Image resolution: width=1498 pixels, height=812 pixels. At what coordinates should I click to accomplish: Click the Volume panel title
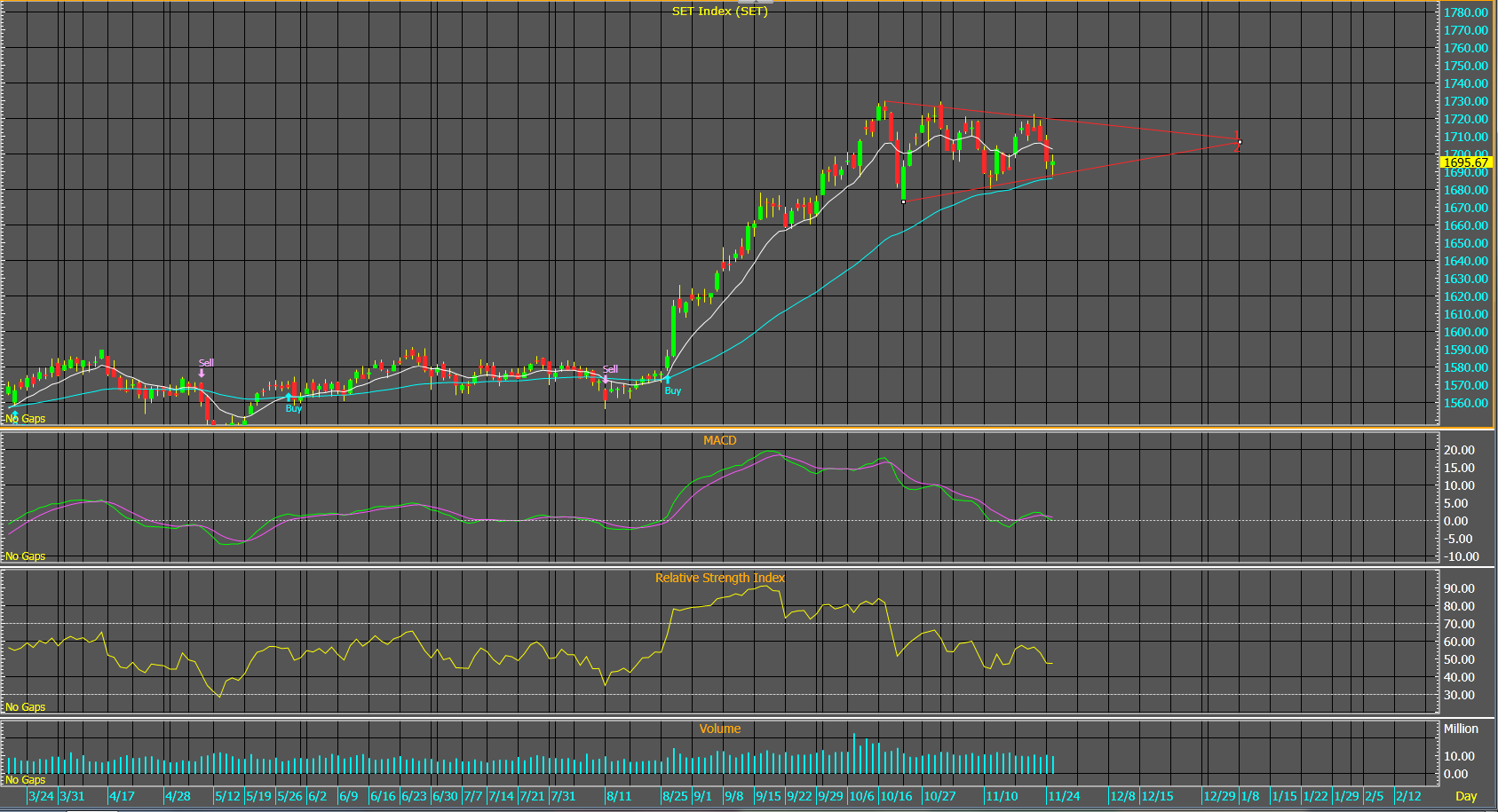[x=719, y=729]
